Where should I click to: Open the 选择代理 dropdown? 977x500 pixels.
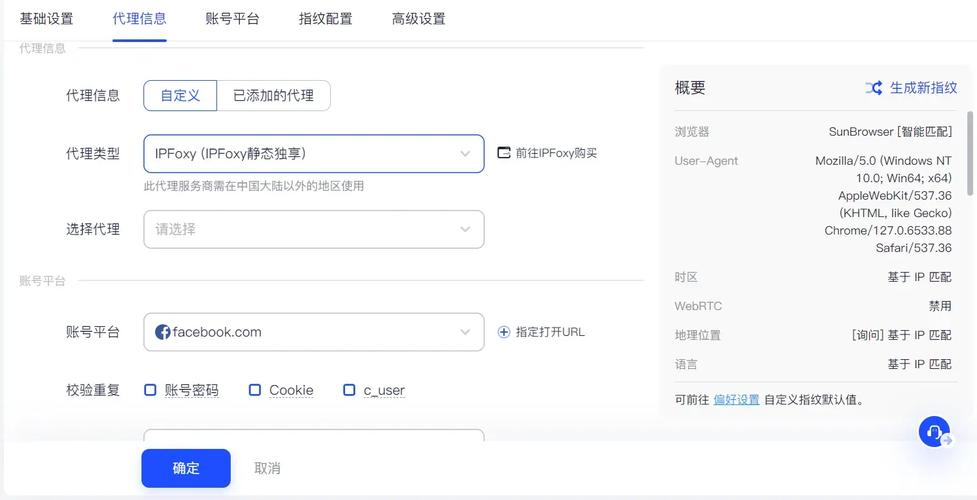point(313,229)
